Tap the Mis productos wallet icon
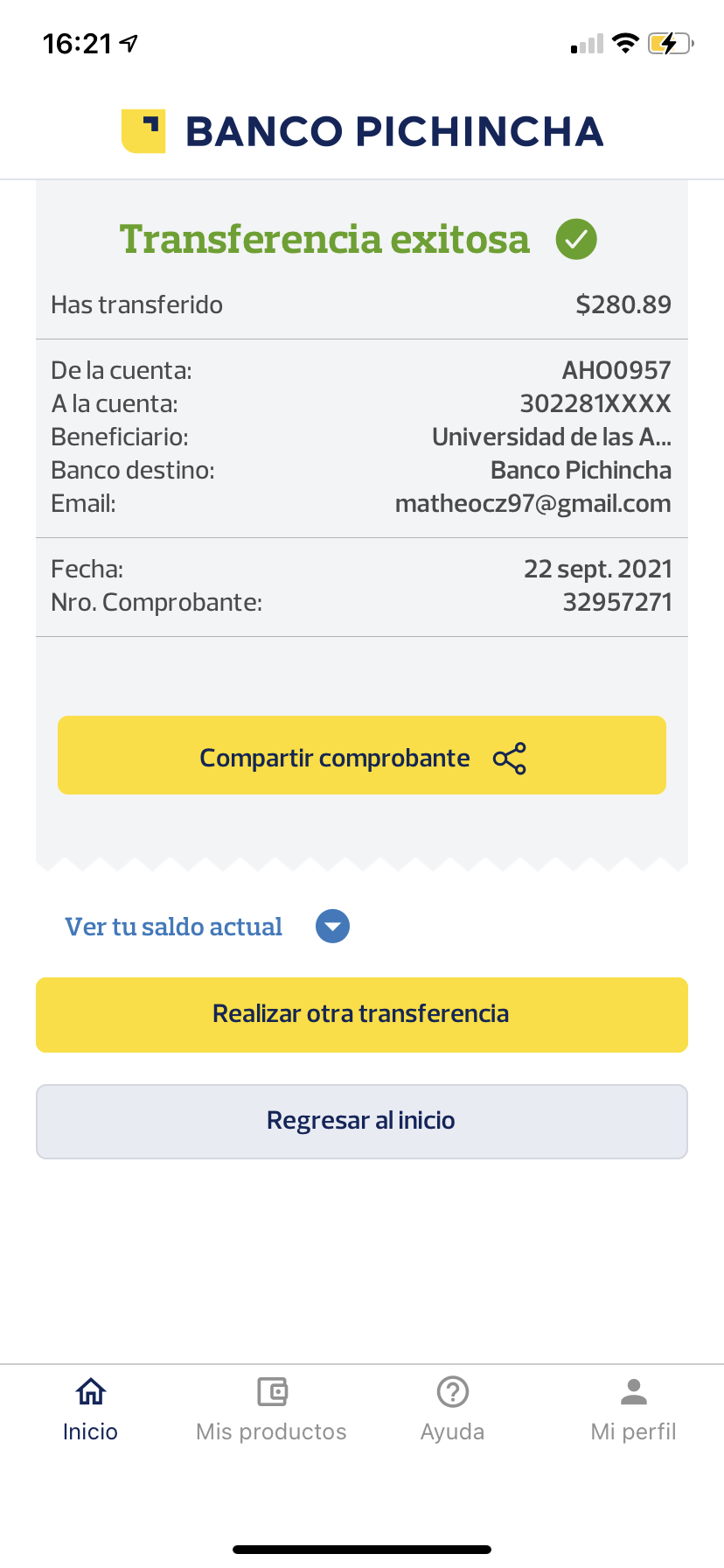724x1568 pixels. pos(272,1390)
